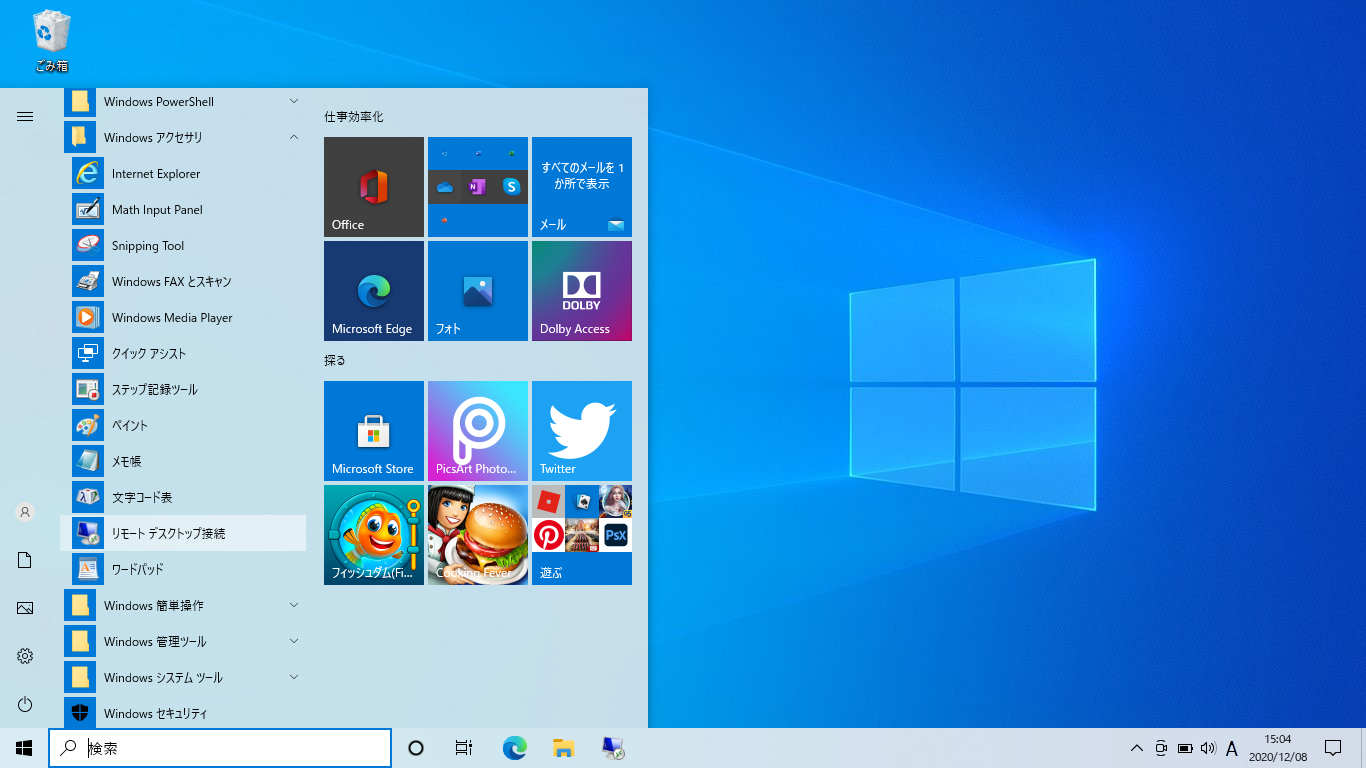Open メモ帳 (Notepad)
Image resolution: width=1366 pixels, height=768 pixels.
pos(183,461)
